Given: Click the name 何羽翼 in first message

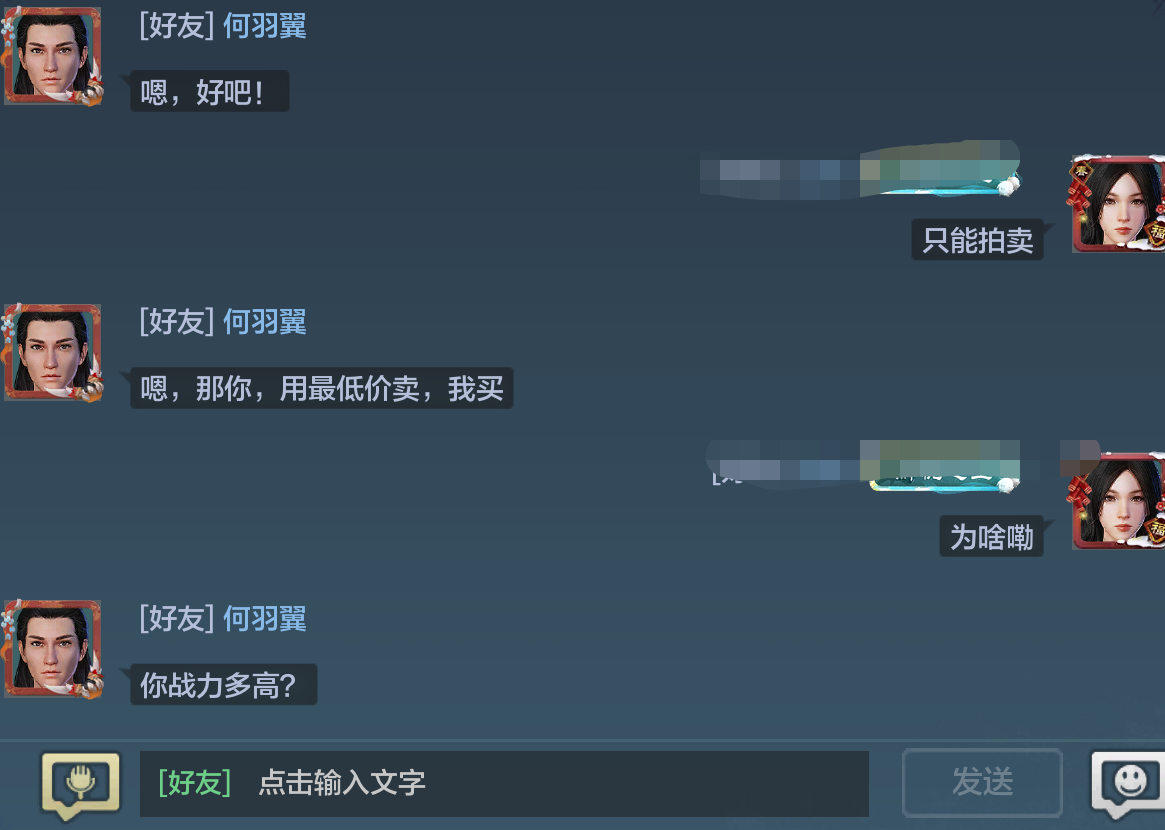Looking at the screenshot, I should coord(265,26).
